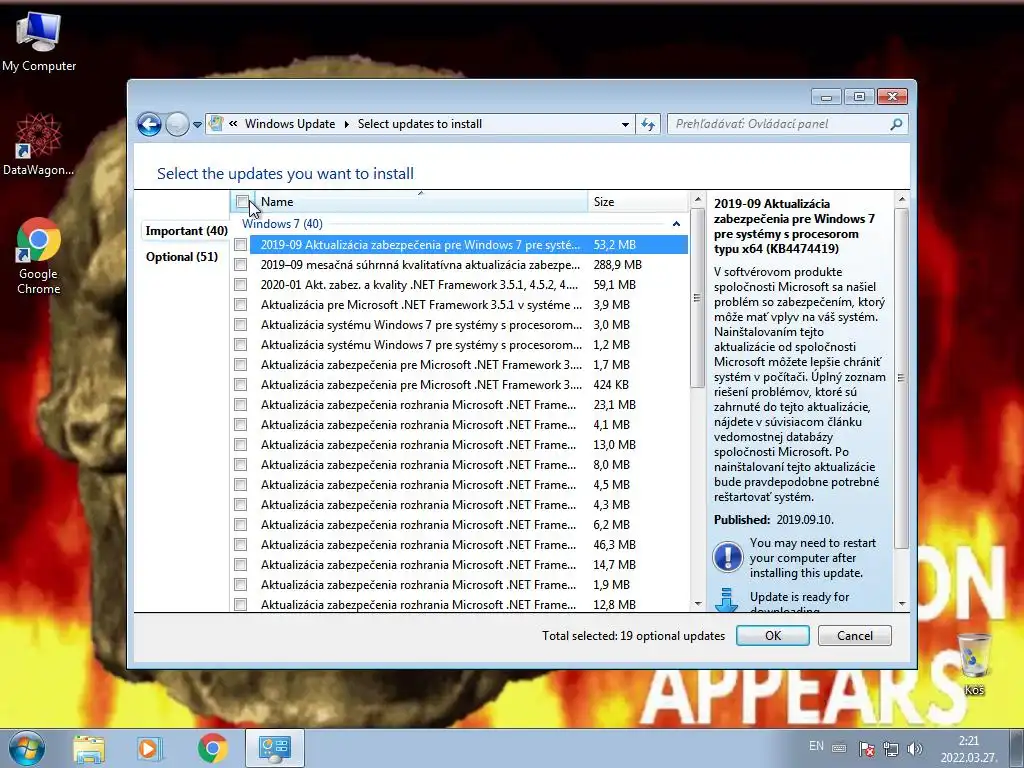Maximize the Windows Update window
The height and width of the screenshot is (768, 1024).
[x=859, y=97]
